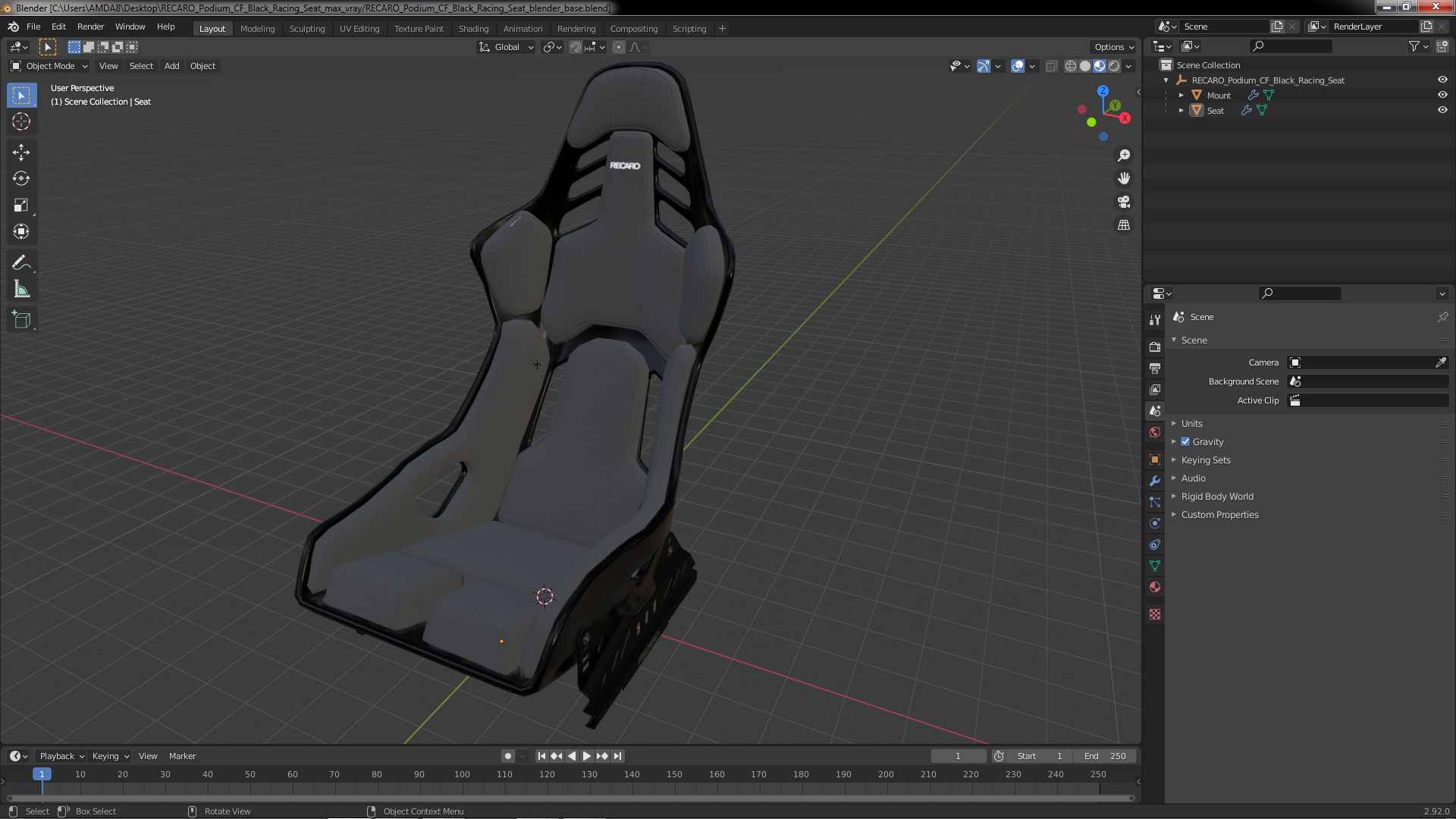This screenshot has height=819, width=1456.
Task: Expand the Custom Properties panel
Action: (x=1219, y=514)
